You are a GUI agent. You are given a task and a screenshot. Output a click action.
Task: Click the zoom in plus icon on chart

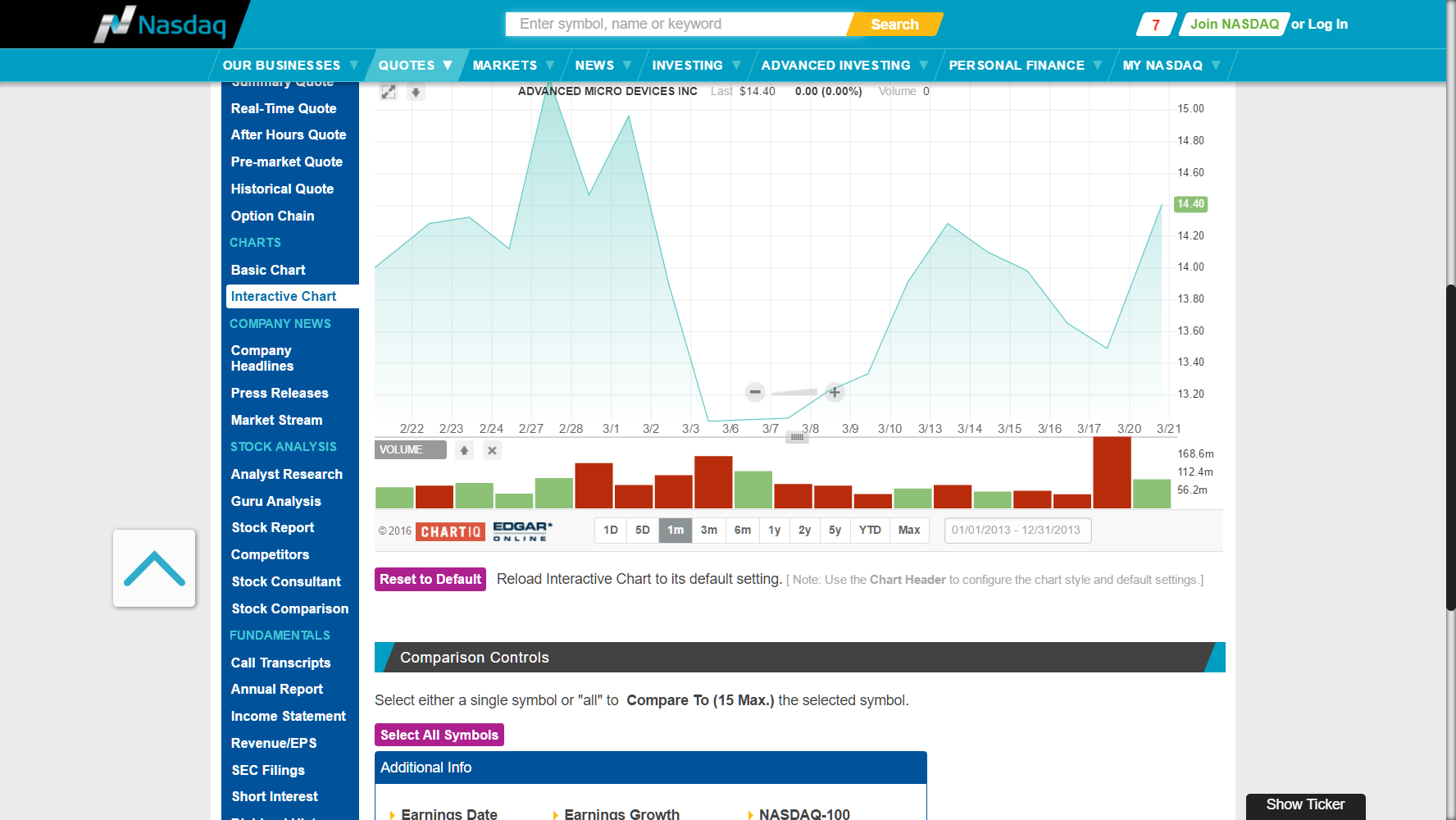point(835,392)
